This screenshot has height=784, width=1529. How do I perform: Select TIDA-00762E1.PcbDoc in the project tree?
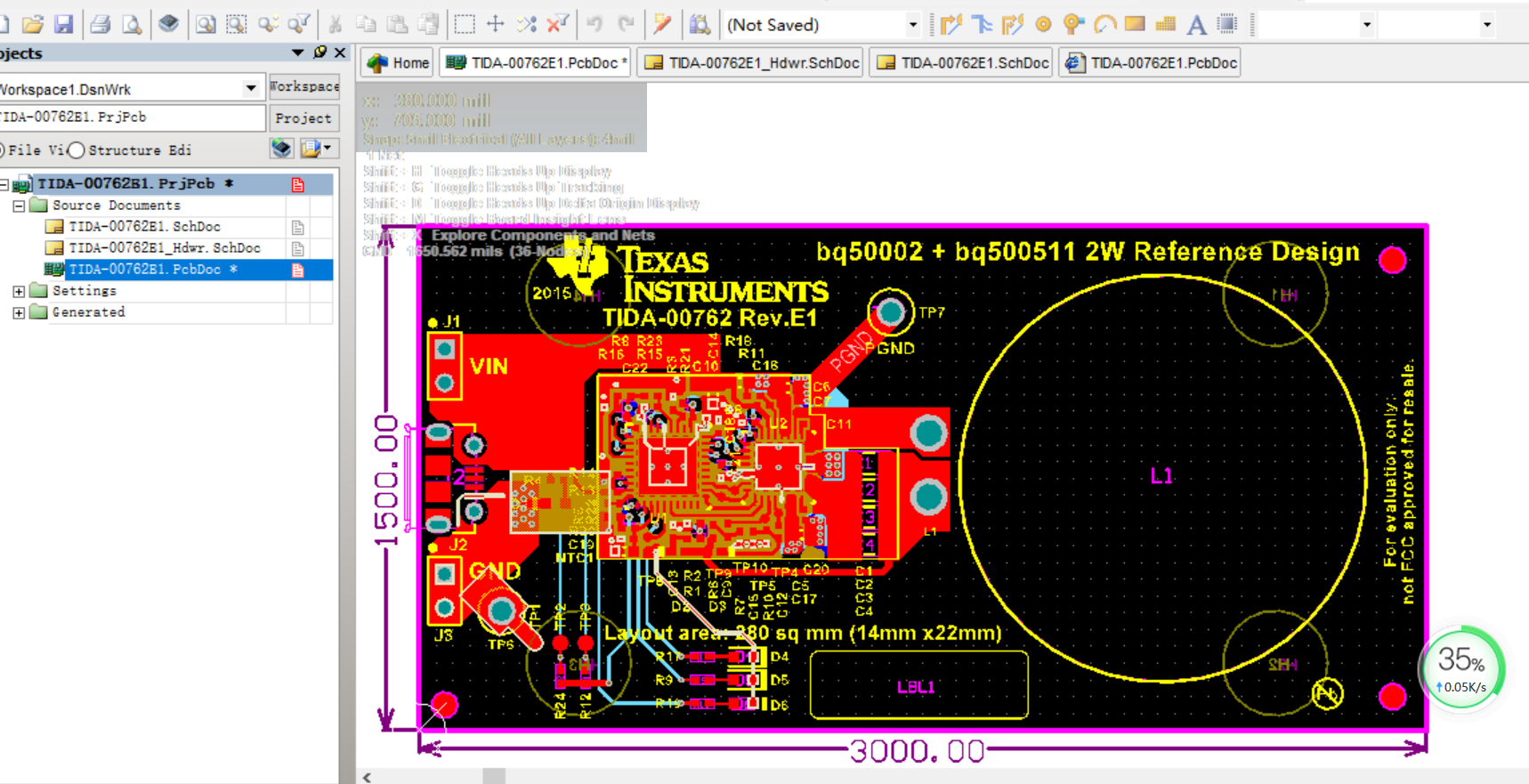(x=153, y=270)
